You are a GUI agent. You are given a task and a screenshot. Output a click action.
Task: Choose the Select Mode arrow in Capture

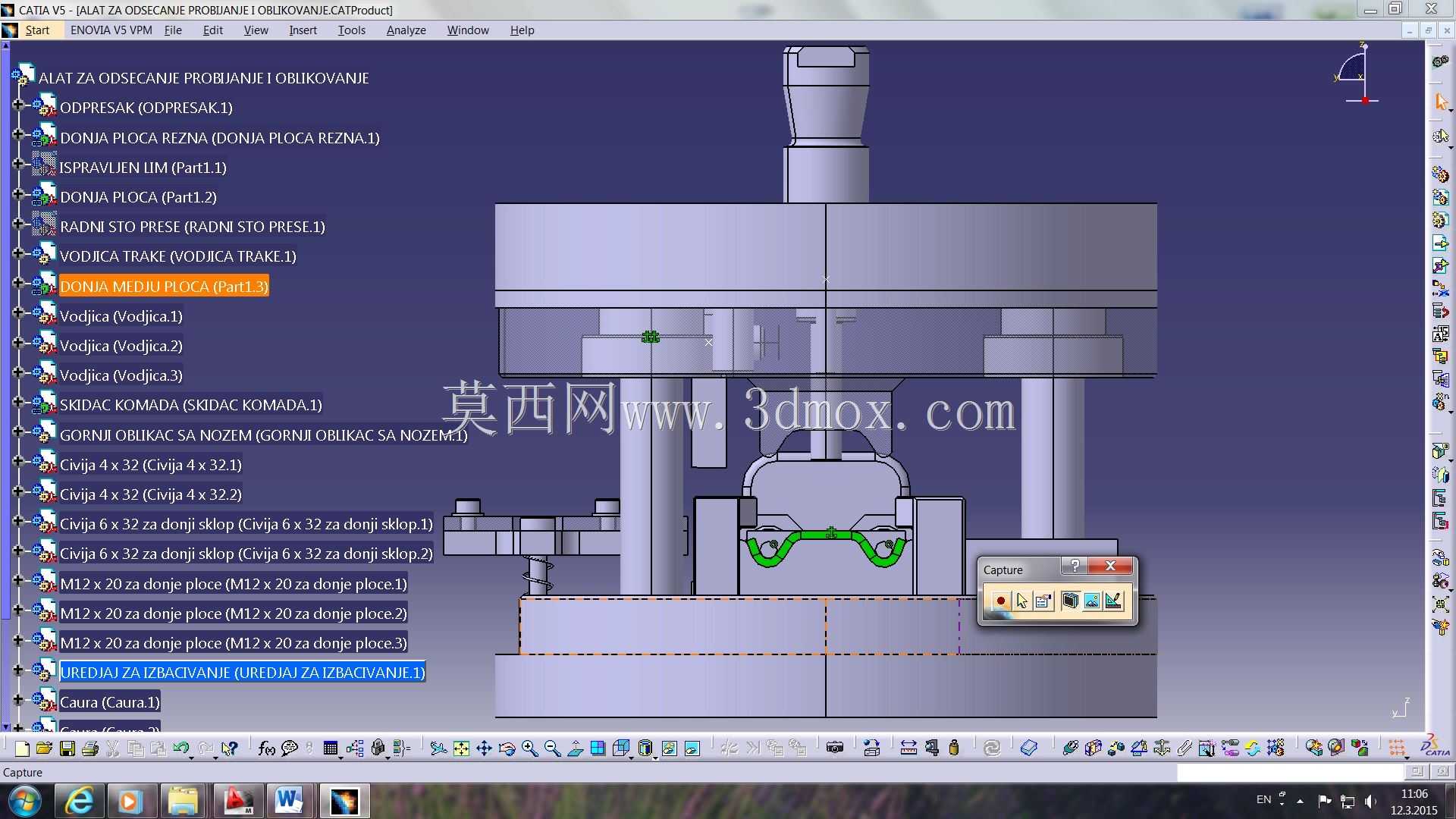tap(1021, 601)
